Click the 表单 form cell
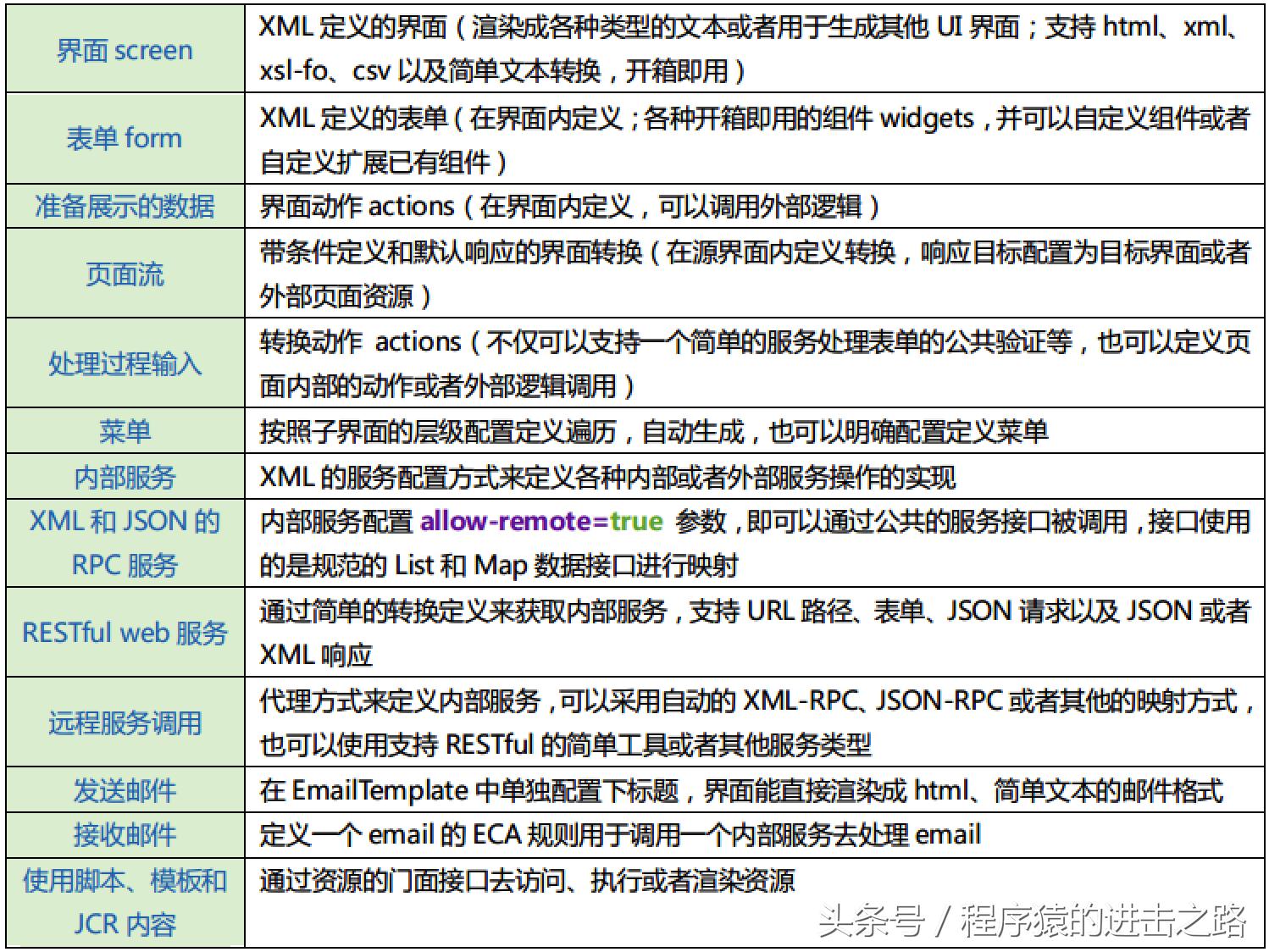The width and height of the screenshot is (1269, 952). click(x=124, y=137)
